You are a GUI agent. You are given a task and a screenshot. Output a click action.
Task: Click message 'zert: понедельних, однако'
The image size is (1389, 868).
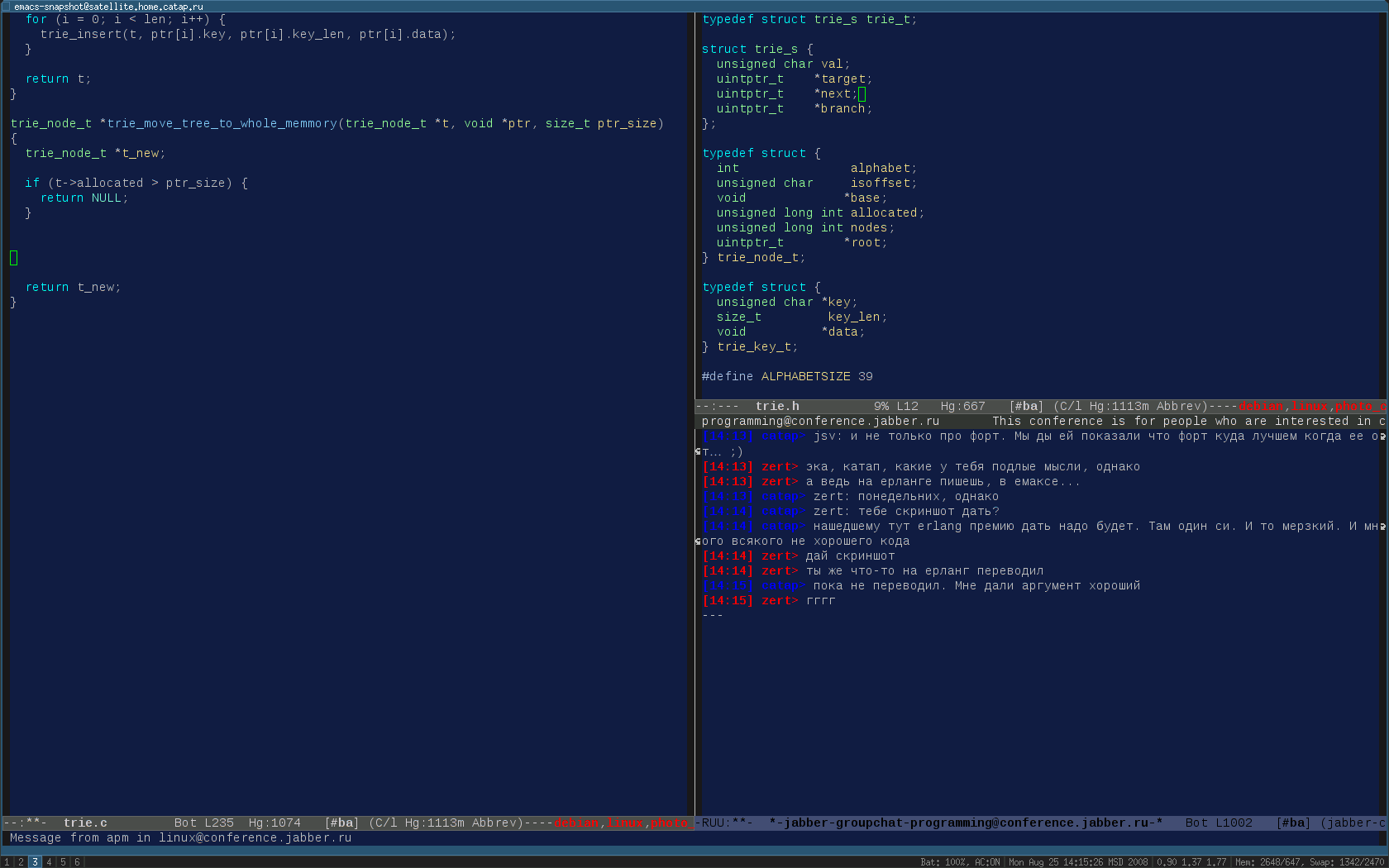pos(906,496)
